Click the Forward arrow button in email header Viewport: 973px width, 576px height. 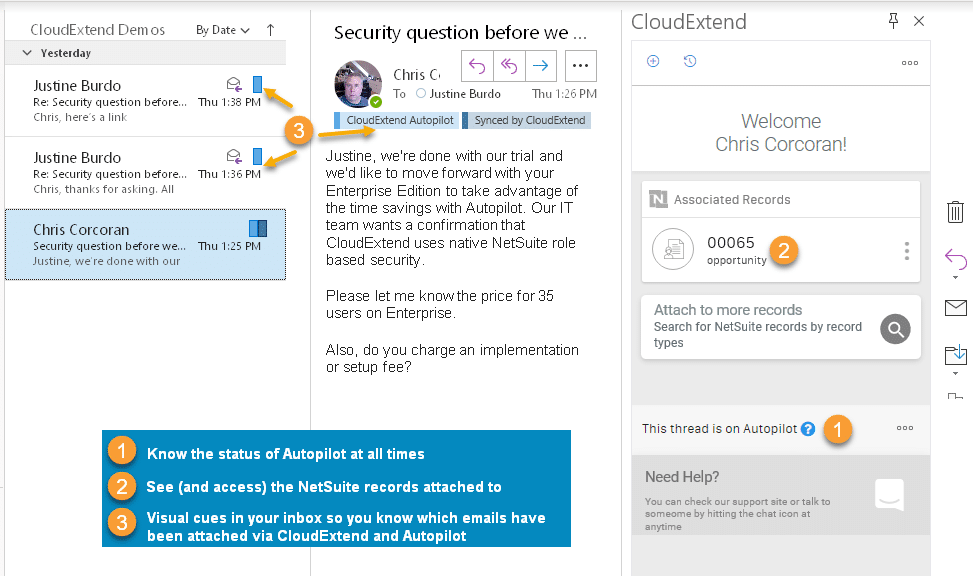tap(541, 66)
